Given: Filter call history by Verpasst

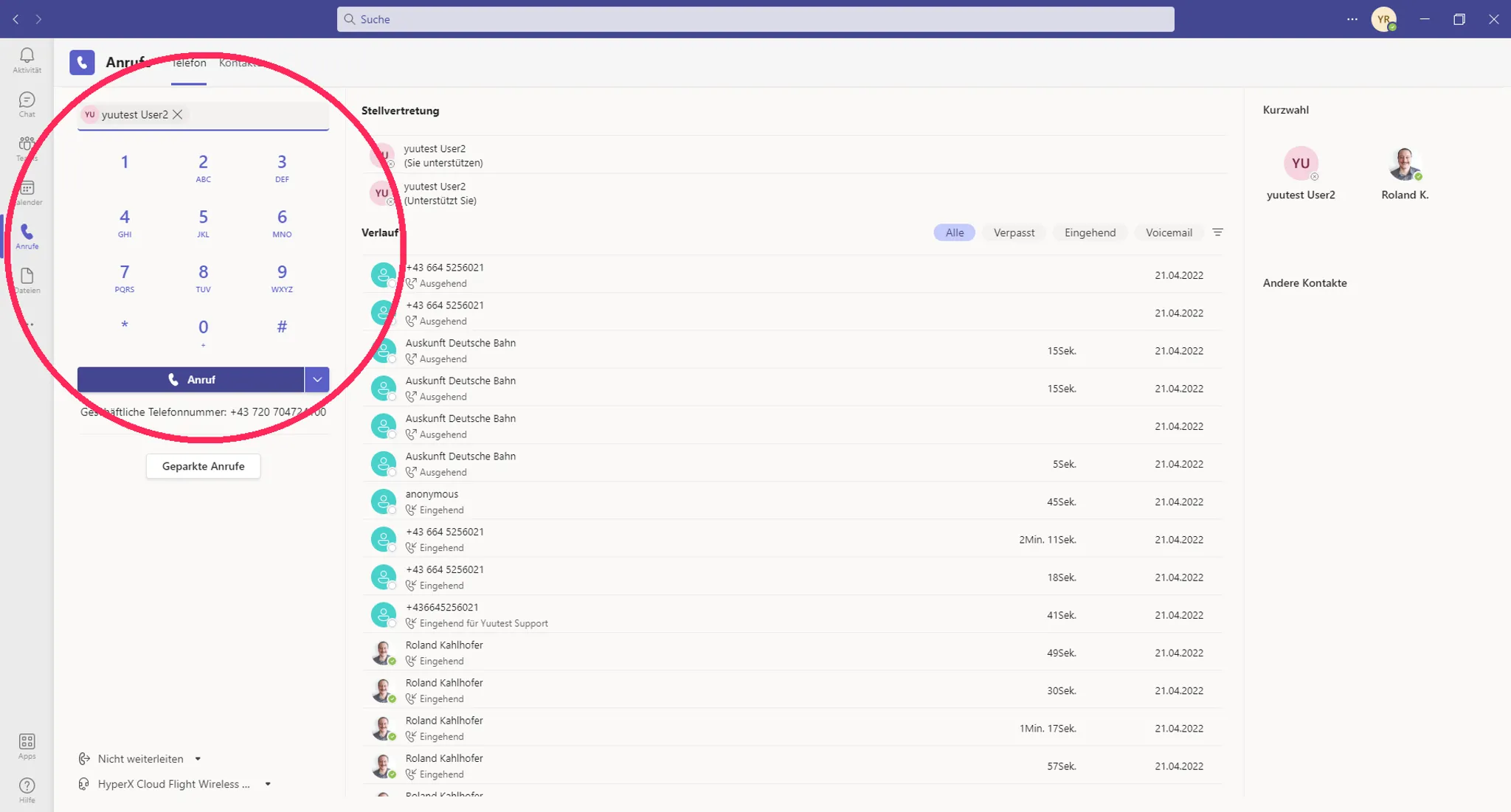Looking at the screenshot, I should pyautogui.click(x=1014, y=232).
